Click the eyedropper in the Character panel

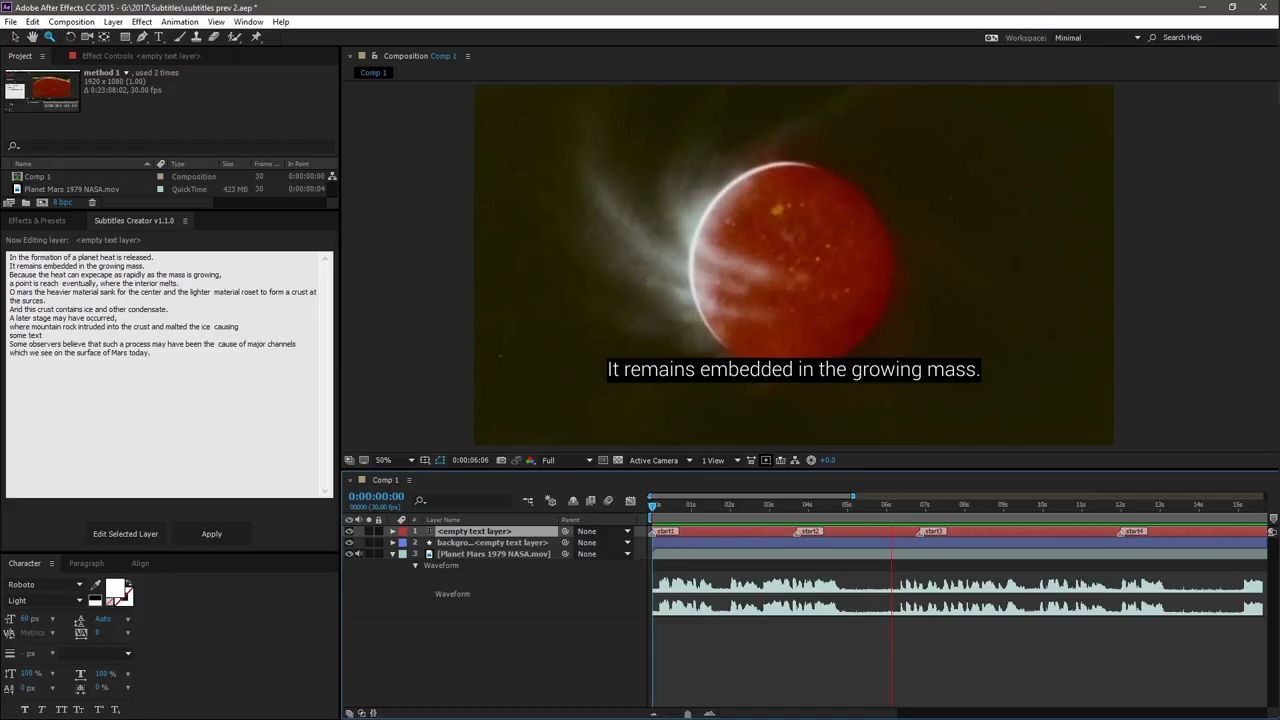(x=96, y=585)
